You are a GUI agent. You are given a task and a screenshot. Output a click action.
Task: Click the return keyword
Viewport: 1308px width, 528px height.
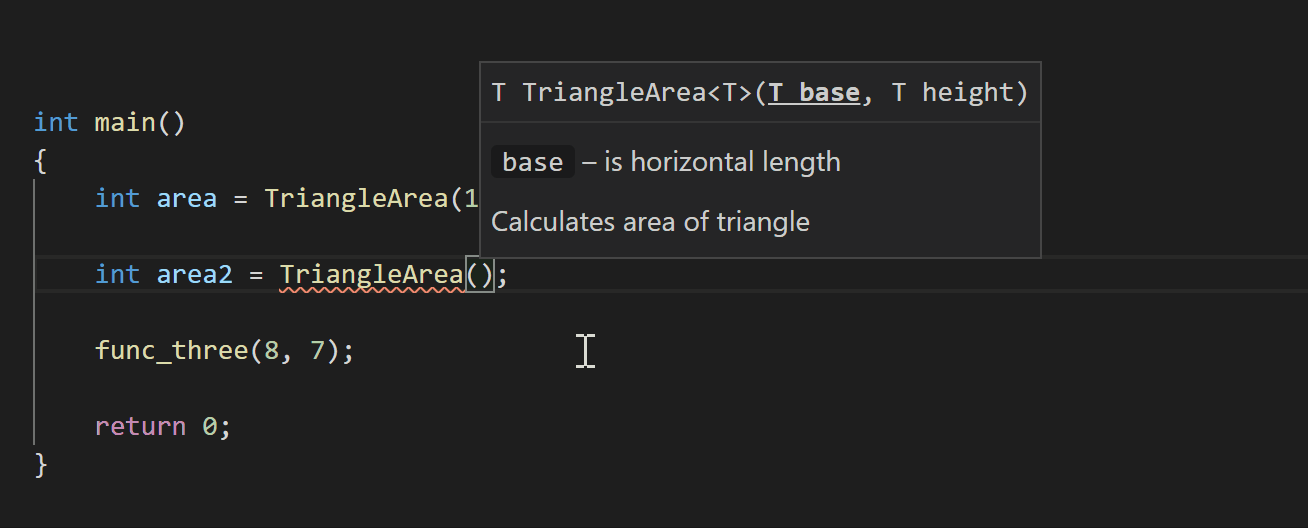[x=140, y=427]
